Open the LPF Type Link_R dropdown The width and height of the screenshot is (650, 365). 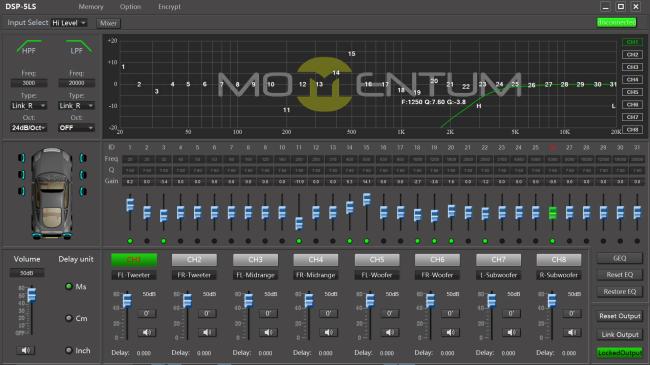[x=76, y=106]
